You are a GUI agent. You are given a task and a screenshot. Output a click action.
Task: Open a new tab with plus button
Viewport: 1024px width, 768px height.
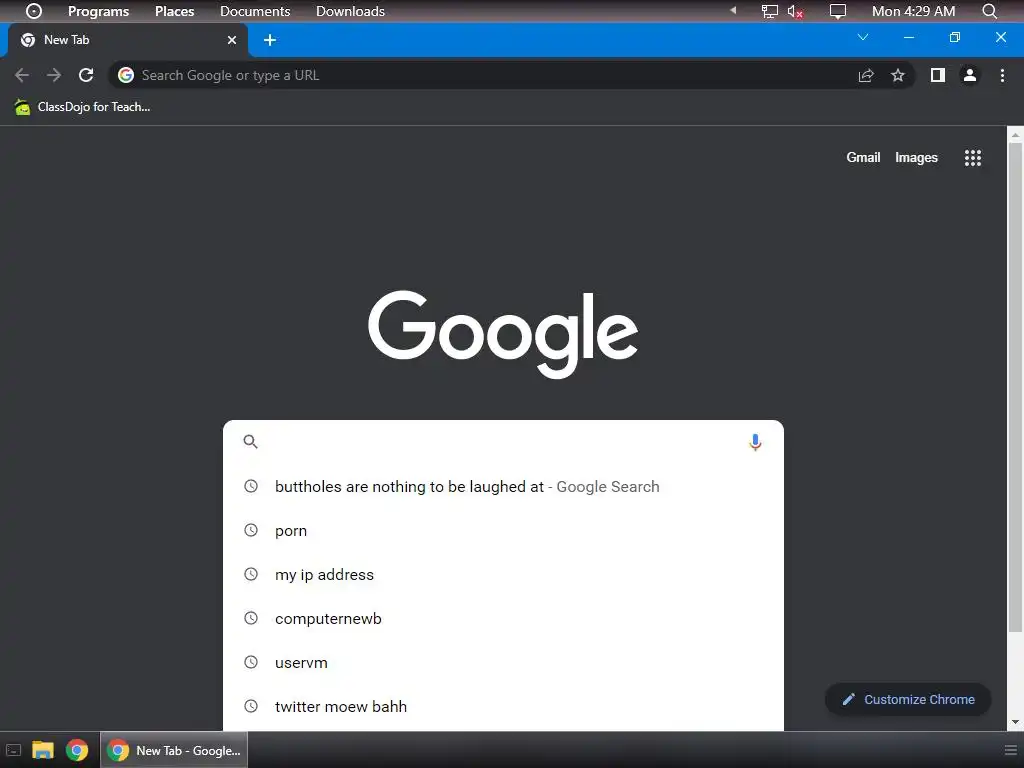pos(270,40)
